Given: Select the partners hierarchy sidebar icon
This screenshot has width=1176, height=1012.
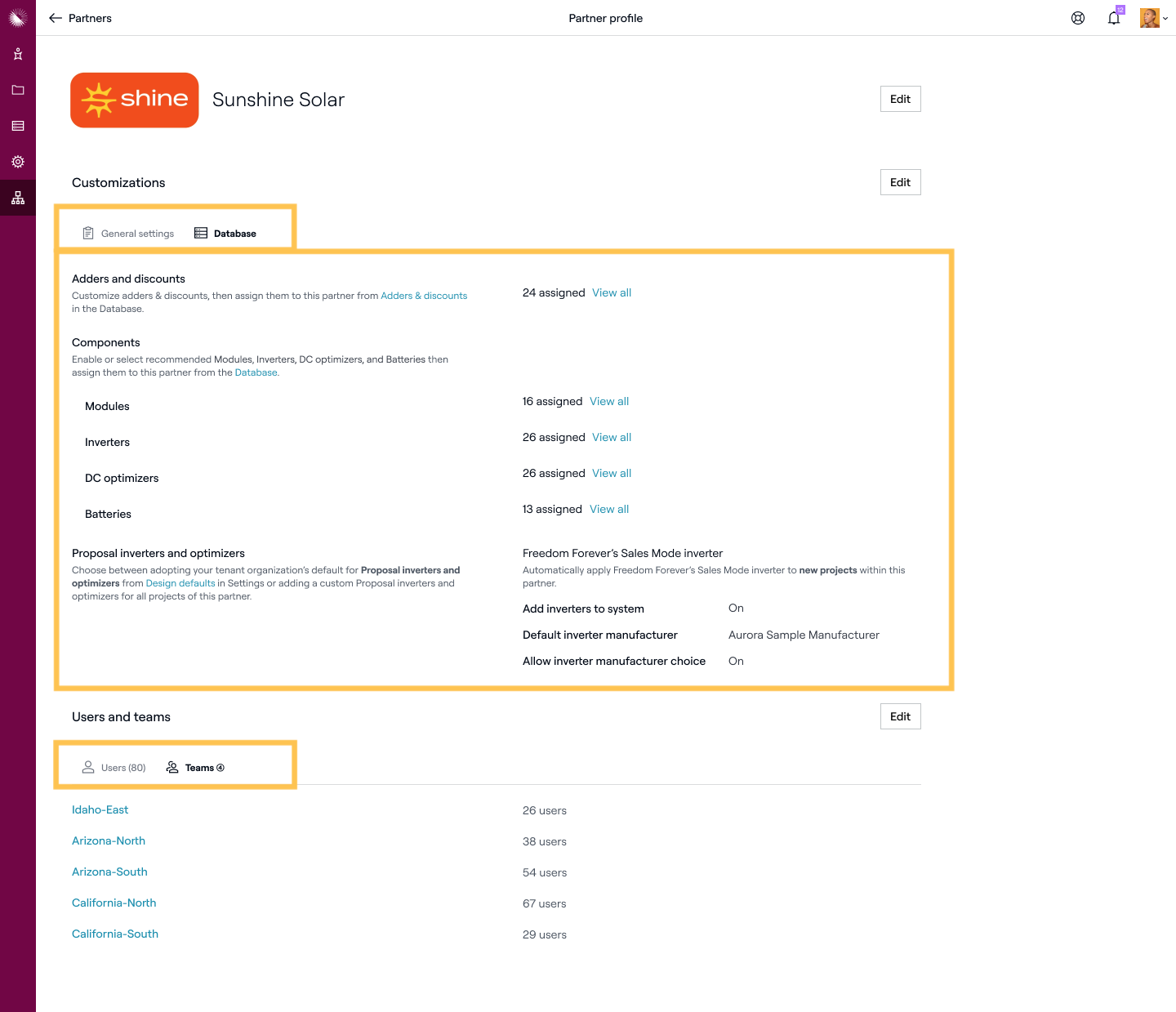Looking at the screenshot, I should pyautogui.click(x=18, y=198).
